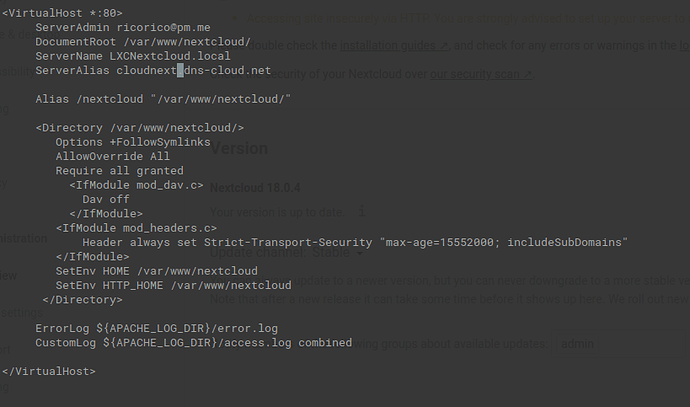
Task: Click the Alias /nextcloud directive line
Action: 163,99
